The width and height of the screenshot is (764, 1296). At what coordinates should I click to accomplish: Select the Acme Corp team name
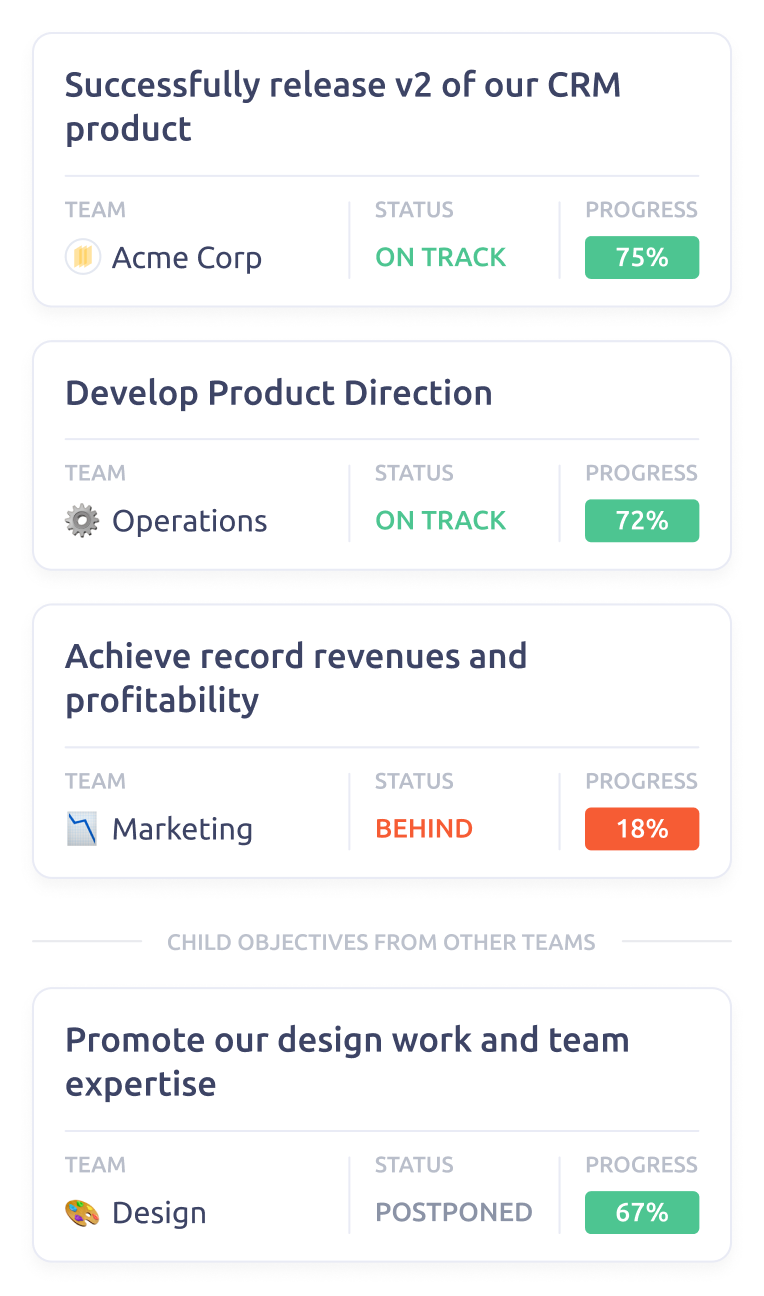(187, 258)
